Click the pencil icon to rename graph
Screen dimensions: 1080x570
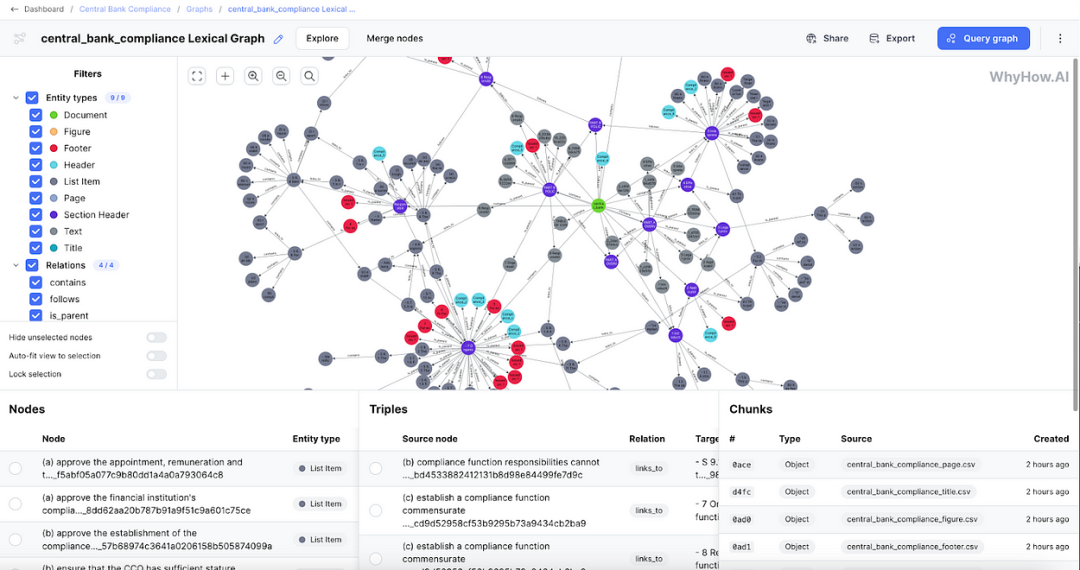278,39
